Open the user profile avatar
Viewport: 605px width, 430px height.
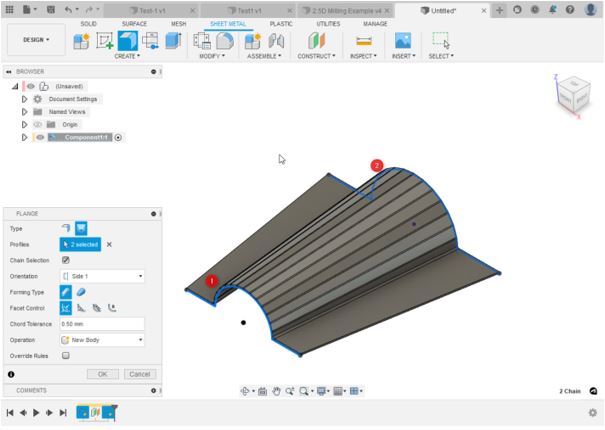[591, 10]
